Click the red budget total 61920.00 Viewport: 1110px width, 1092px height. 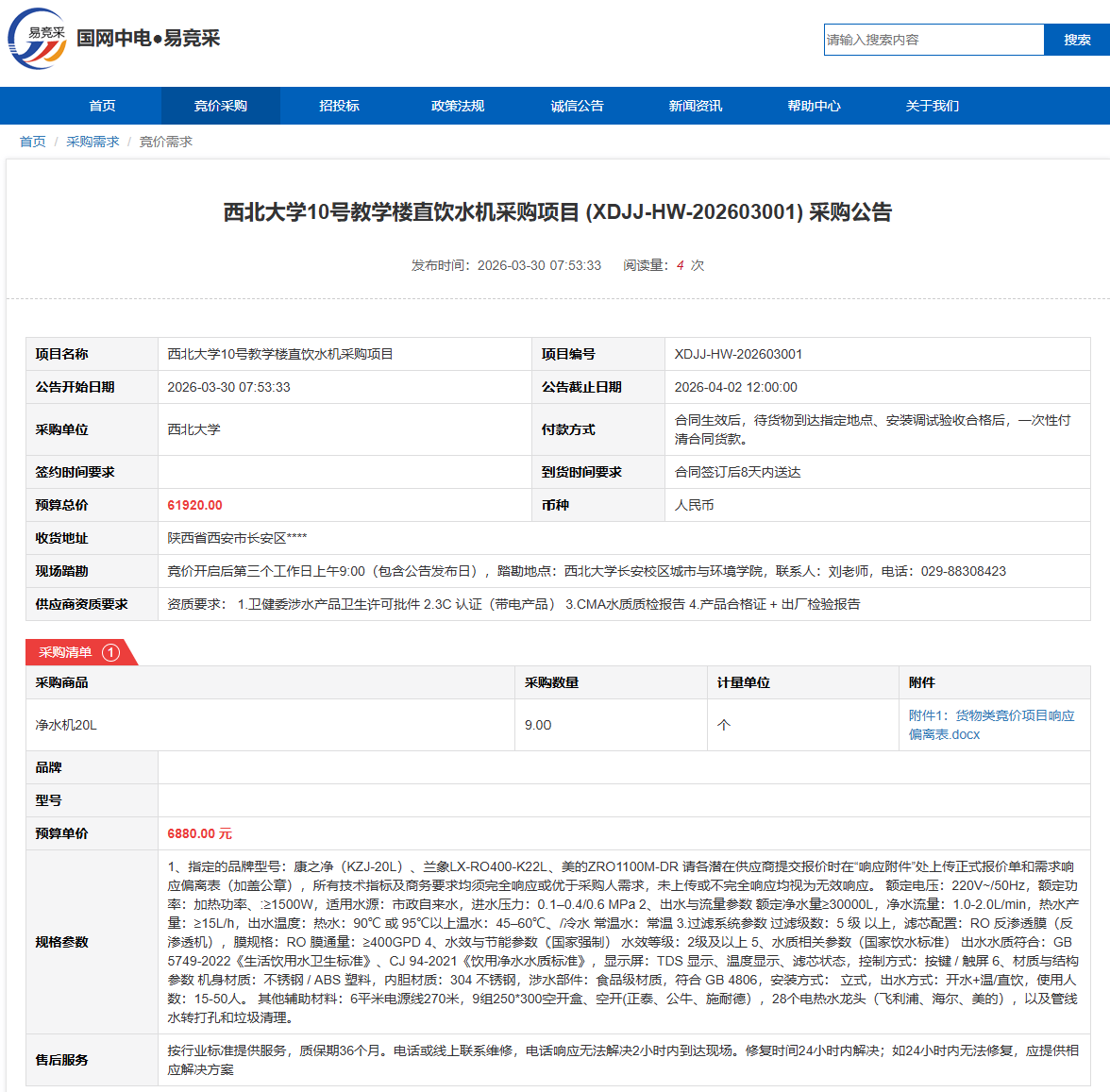[195, 505]
